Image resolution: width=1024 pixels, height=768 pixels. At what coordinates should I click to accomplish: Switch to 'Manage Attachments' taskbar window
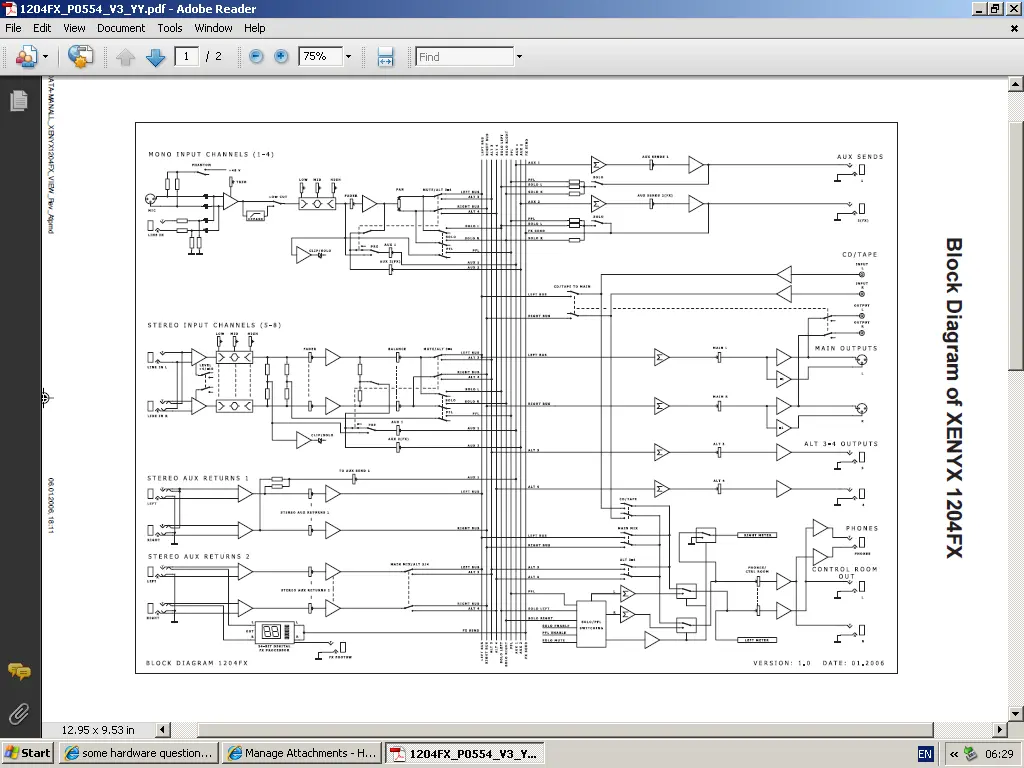tap(301, 754)
